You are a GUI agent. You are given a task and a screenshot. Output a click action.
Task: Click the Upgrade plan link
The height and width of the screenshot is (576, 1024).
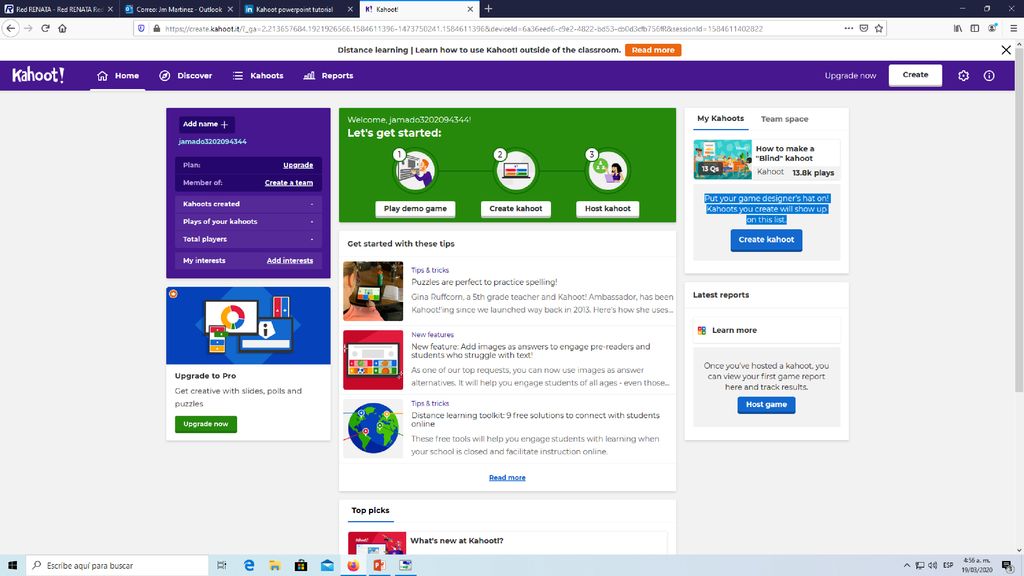298,165
